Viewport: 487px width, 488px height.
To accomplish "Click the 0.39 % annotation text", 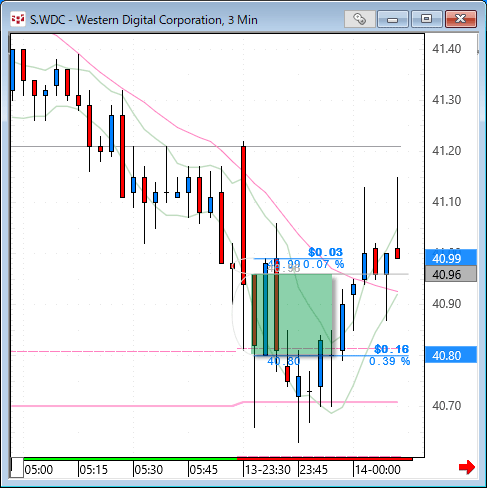I will coord(389,361).
